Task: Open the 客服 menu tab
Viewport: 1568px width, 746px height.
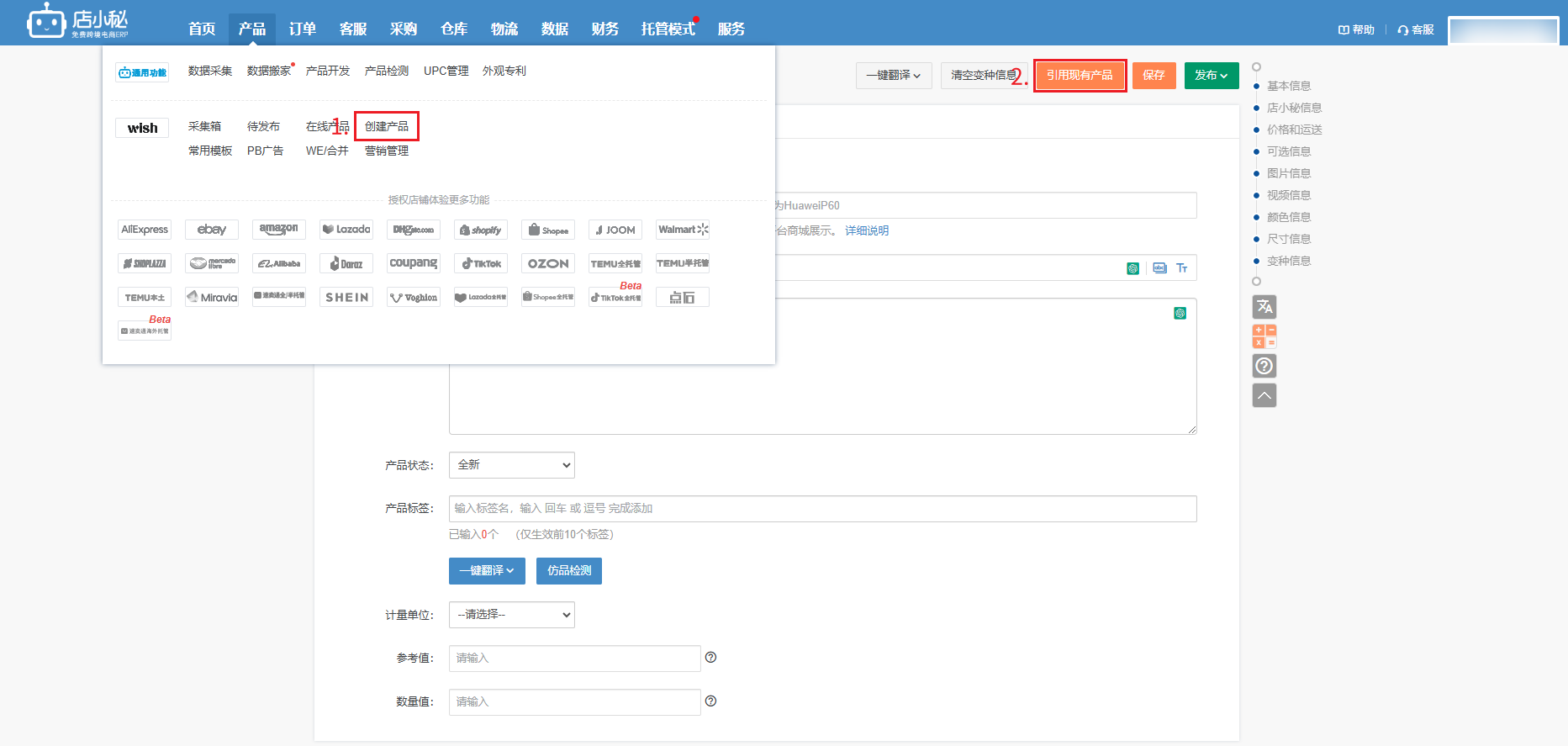Action: tap(353, 29)
